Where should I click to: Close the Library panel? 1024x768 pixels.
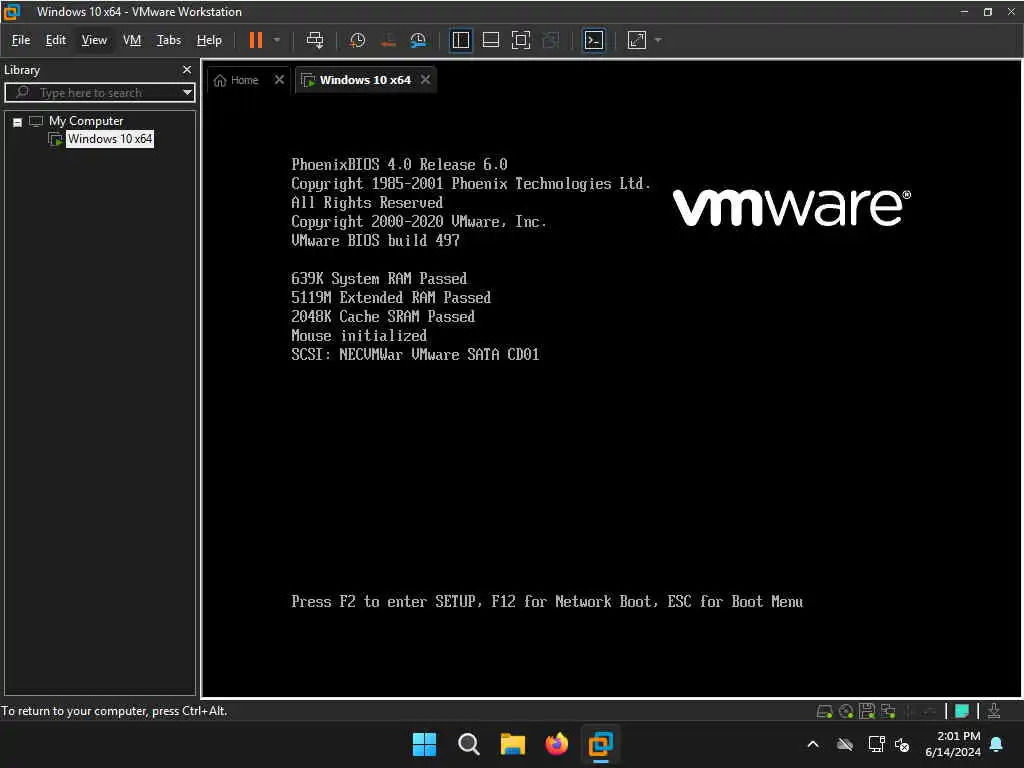[x=187, y=70]
